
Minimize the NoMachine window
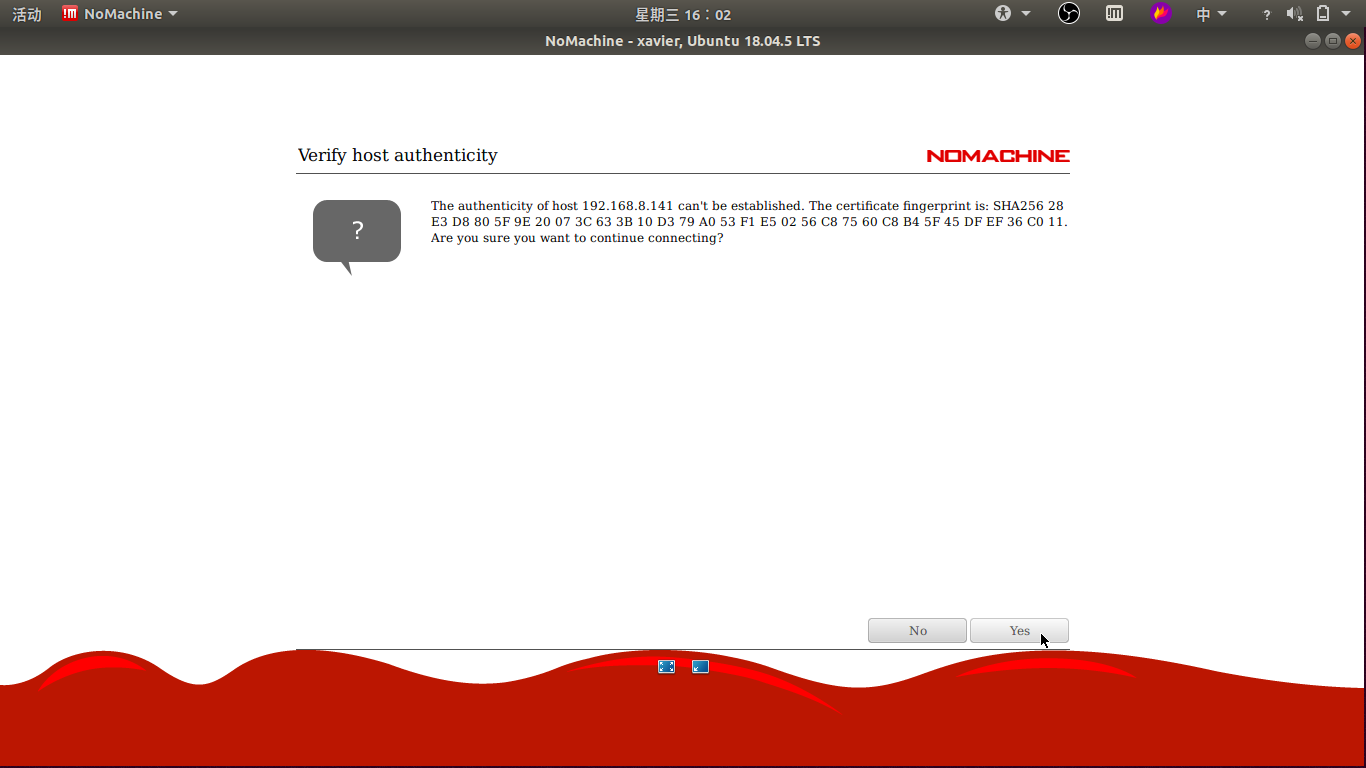1313,41
